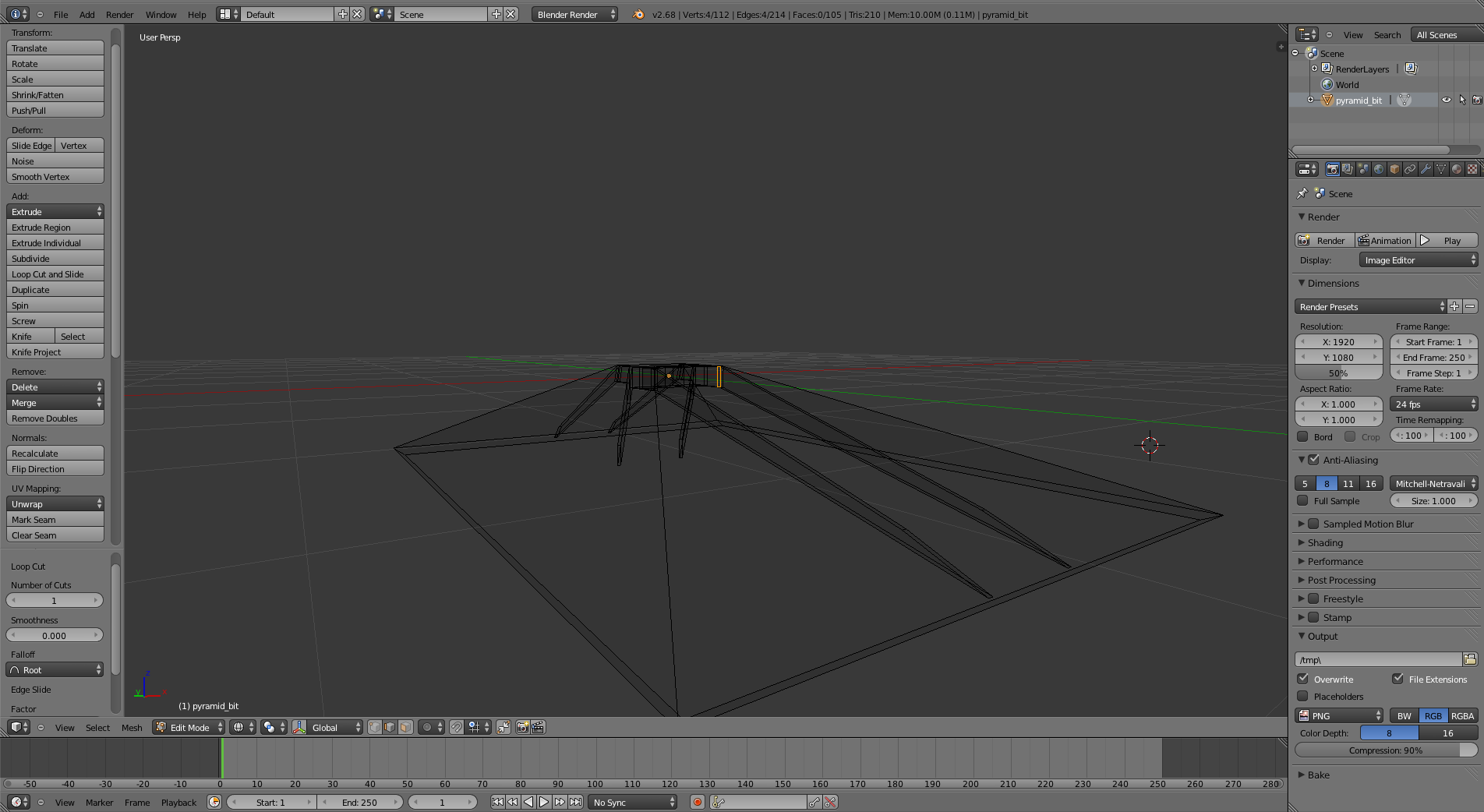The height and width of the screenshot is (812, 1484).
Task: Switch to the Material properties sphere icon
Action: point(1456,169)
